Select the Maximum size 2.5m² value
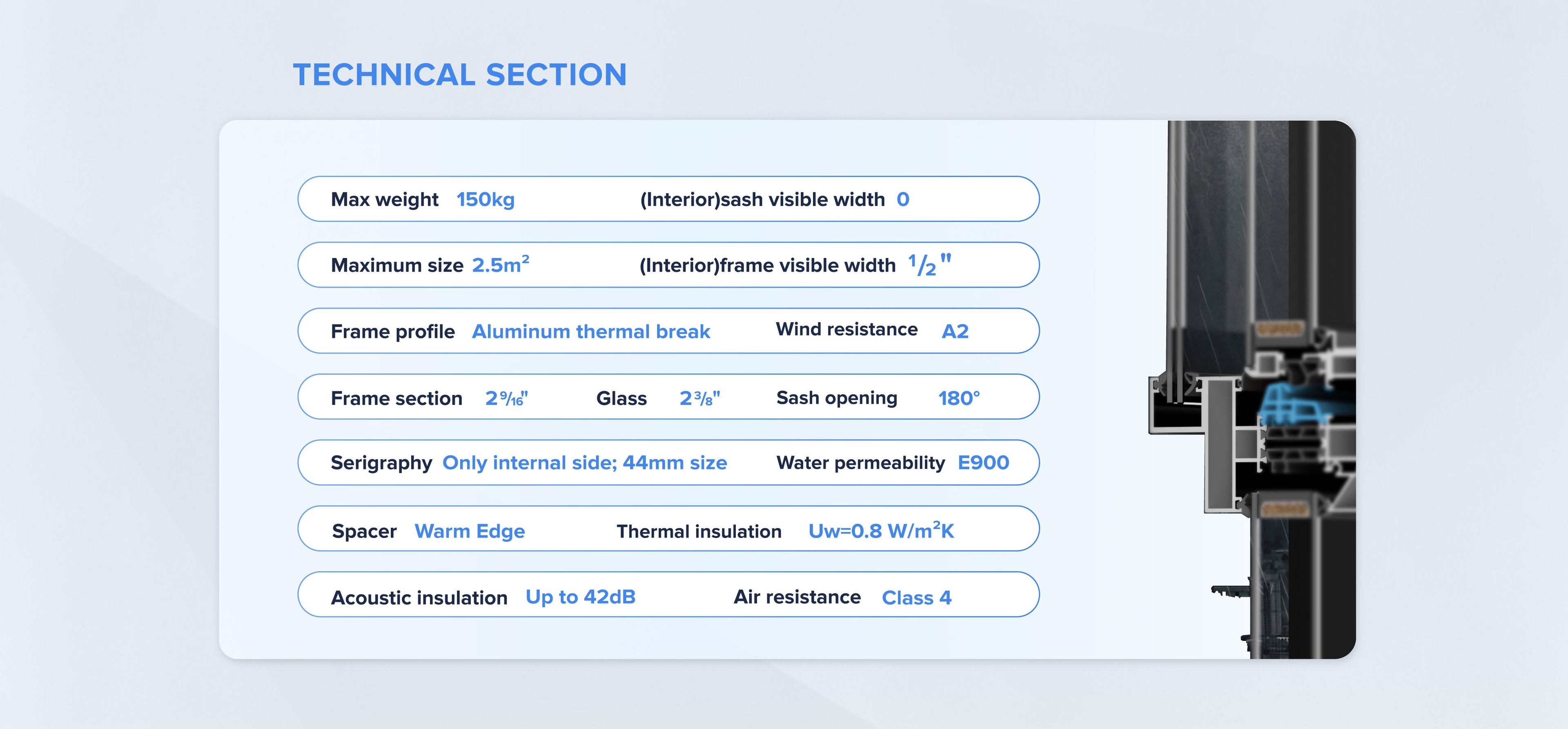 coord(500,265)
